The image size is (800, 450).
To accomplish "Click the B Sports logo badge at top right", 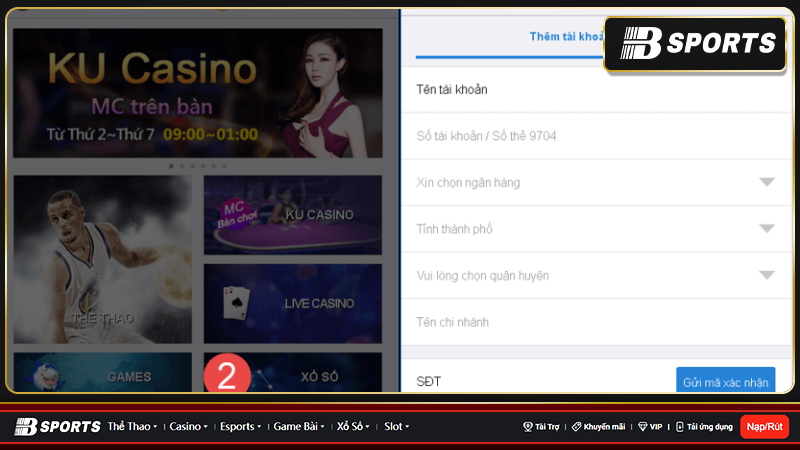I will (x=695, y=44).
